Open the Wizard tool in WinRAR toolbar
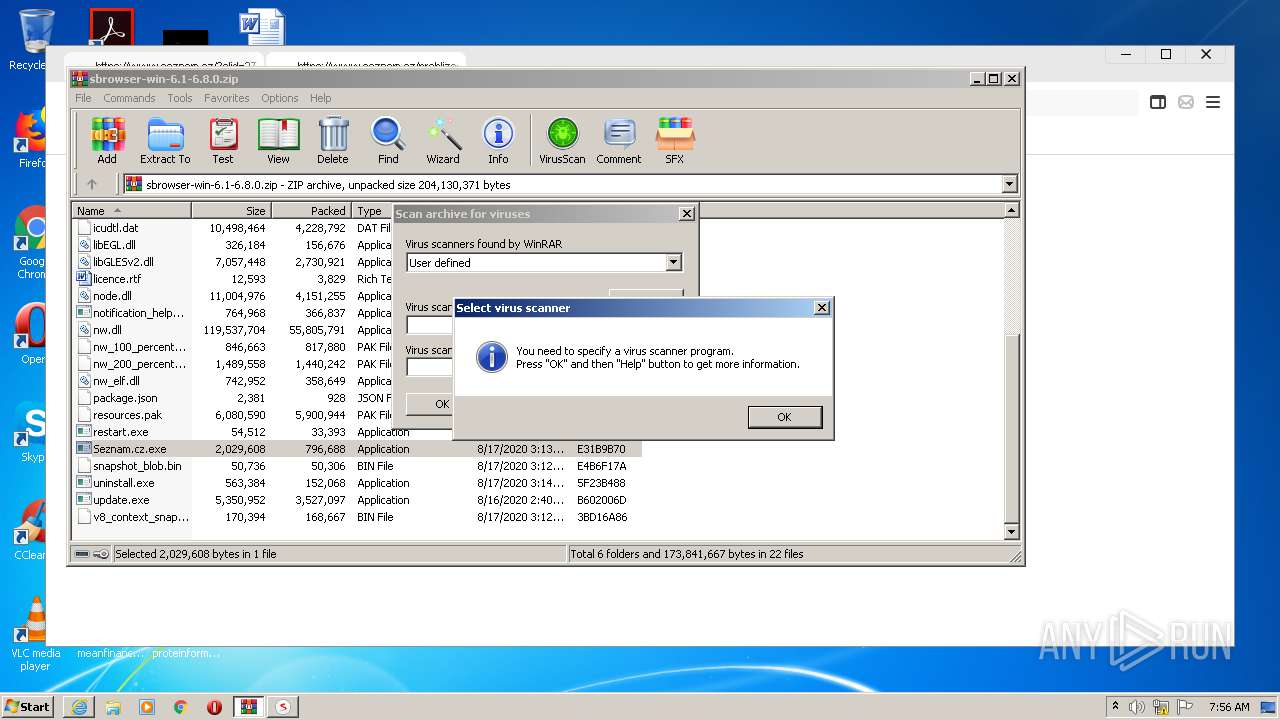Image resolution: width=1280 pixels, height=720 pixels. (443, 141)
